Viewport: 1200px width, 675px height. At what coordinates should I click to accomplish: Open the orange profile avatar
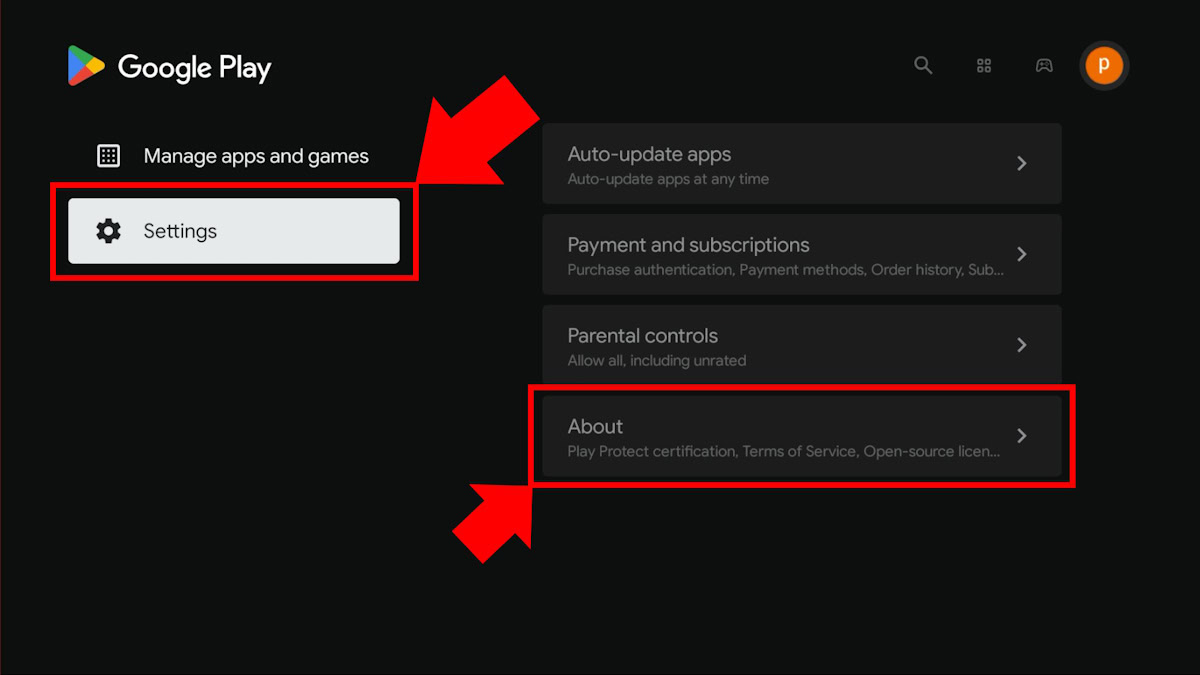point(1104,66)
